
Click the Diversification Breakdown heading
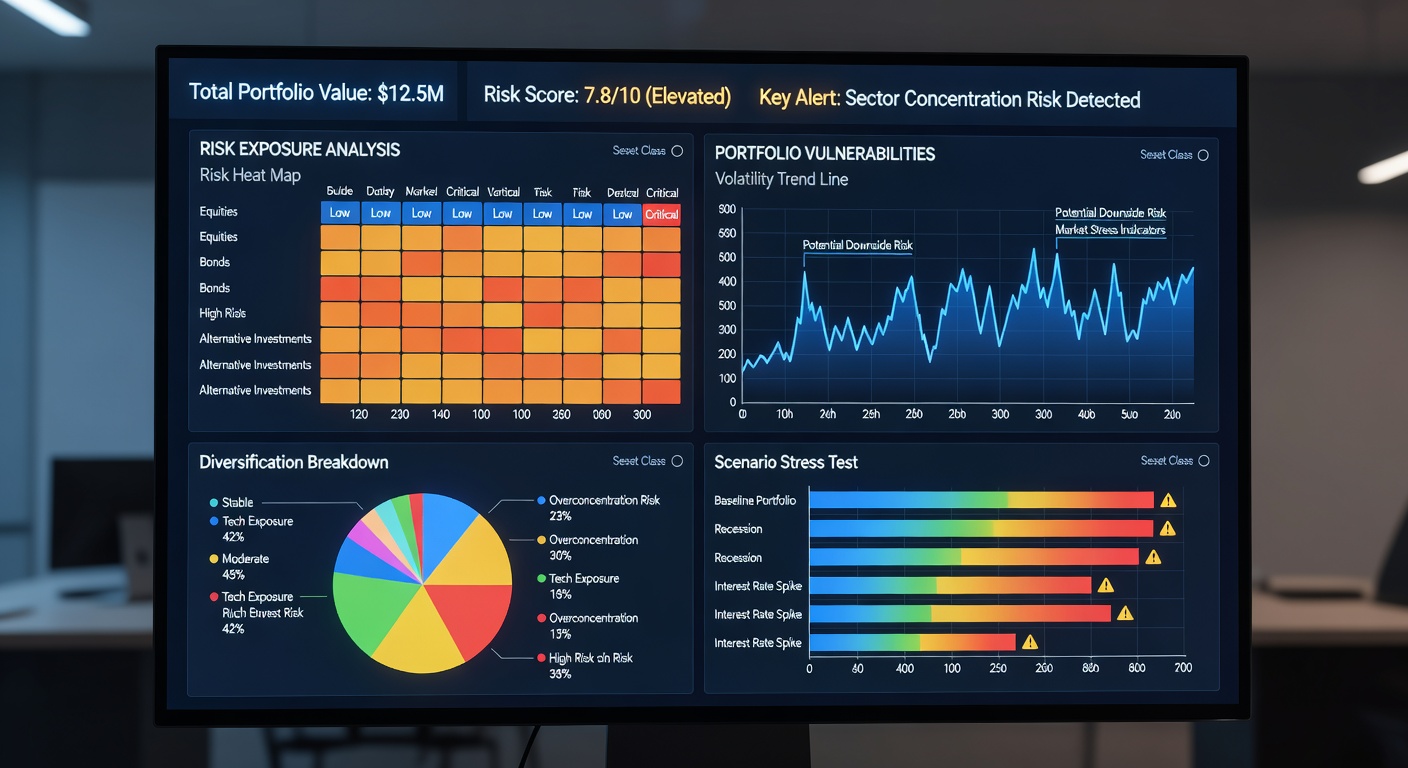[294, 462]
